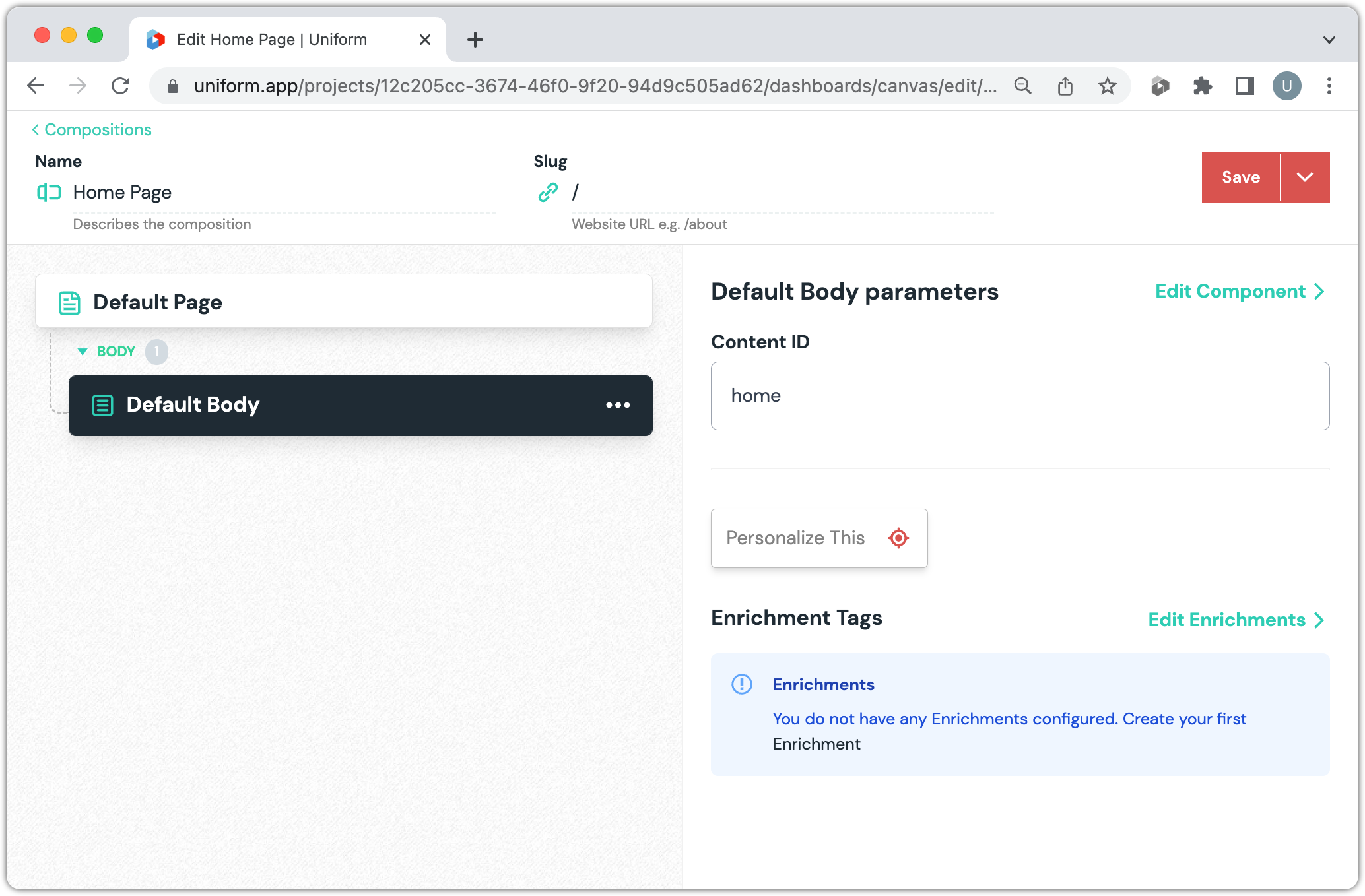Open the browser extensions puzzle icon
Image resolution: width=1365 pixels, height=896 pixels.
click(x=1202, y=86)
